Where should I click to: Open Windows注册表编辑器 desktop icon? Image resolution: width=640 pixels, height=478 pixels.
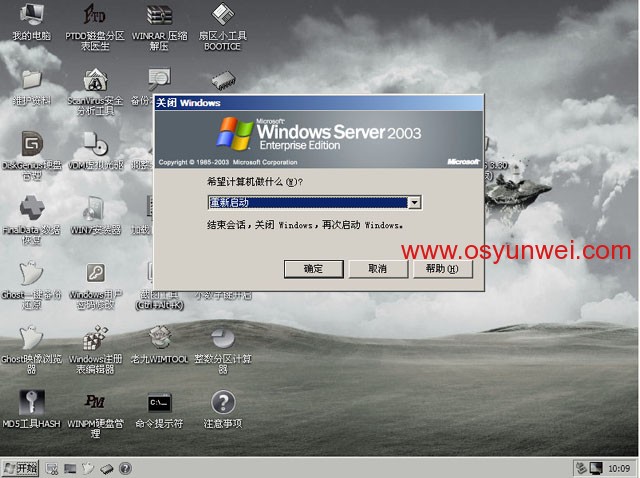pos(96,349)
